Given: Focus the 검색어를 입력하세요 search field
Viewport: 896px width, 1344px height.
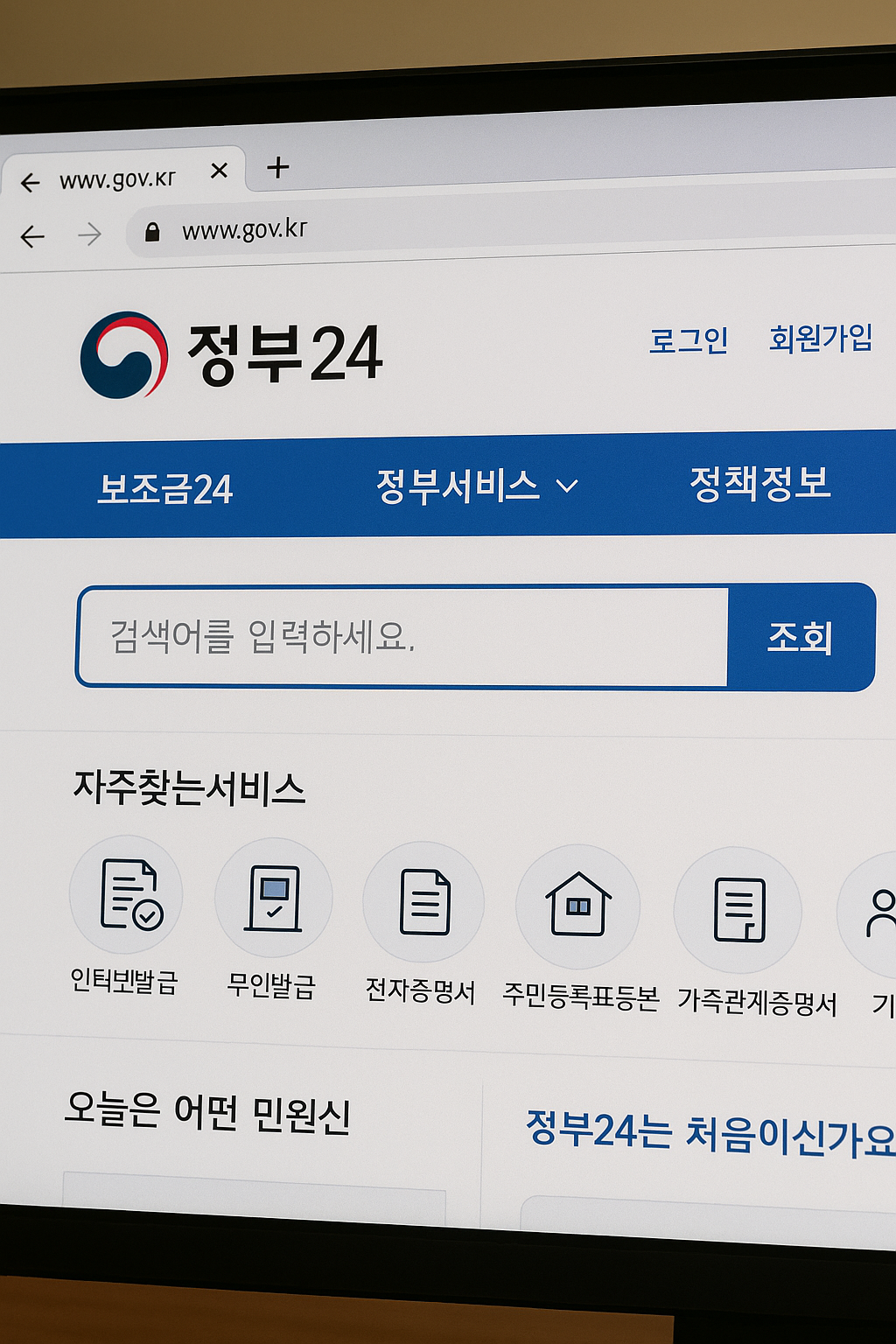Looking at the screenshot, I should coord(403,636).
